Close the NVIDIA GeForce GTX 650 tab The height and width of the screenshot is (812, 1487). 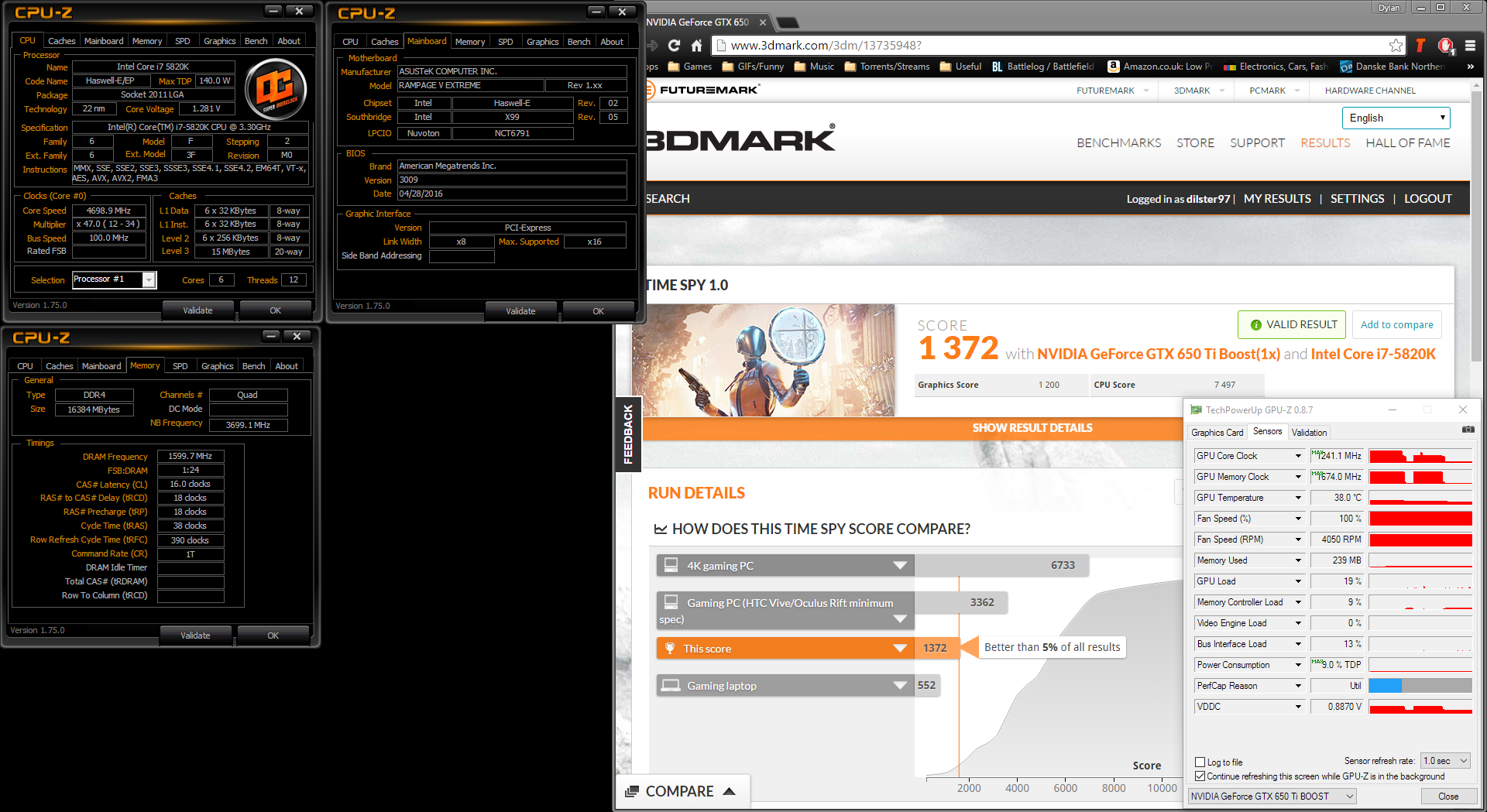click(x=762, y=22)
